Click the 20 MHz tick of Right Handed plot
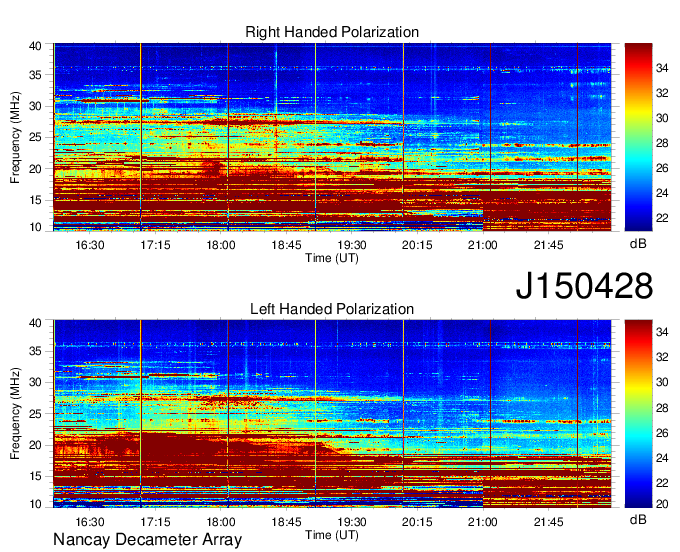Viewport: 680px width, 552px height. point(35,169)
